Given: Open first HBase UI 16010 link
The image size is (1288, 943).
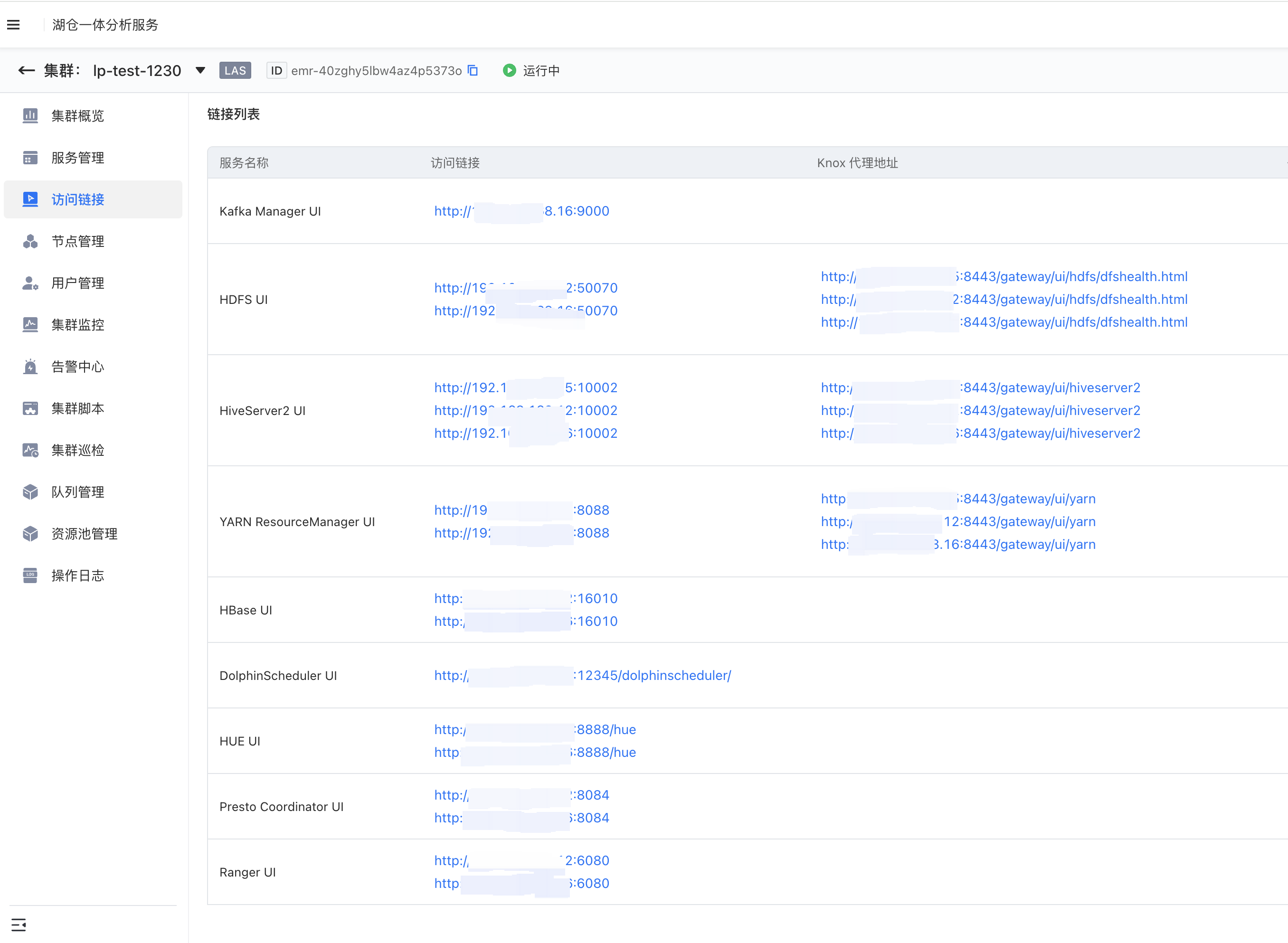Looking at the screenshot, I should coord(526,598).
